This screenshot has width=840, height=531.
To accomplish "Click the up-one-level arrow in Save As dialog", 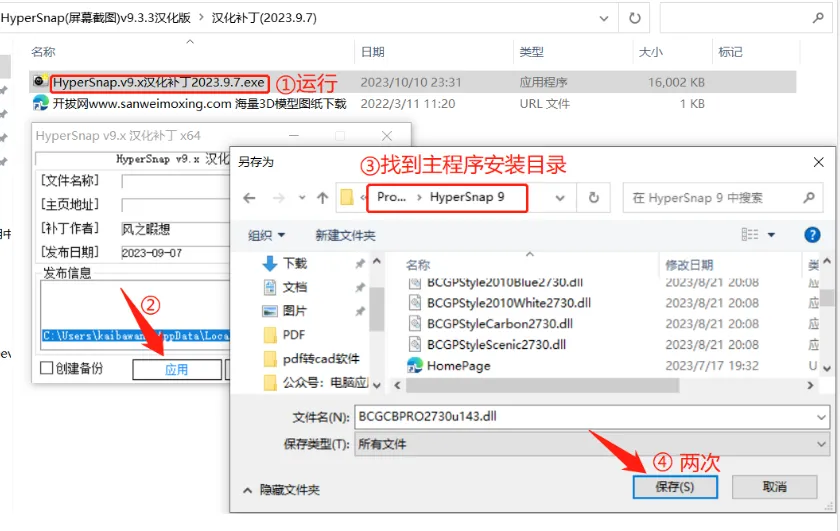I will 322,198.
